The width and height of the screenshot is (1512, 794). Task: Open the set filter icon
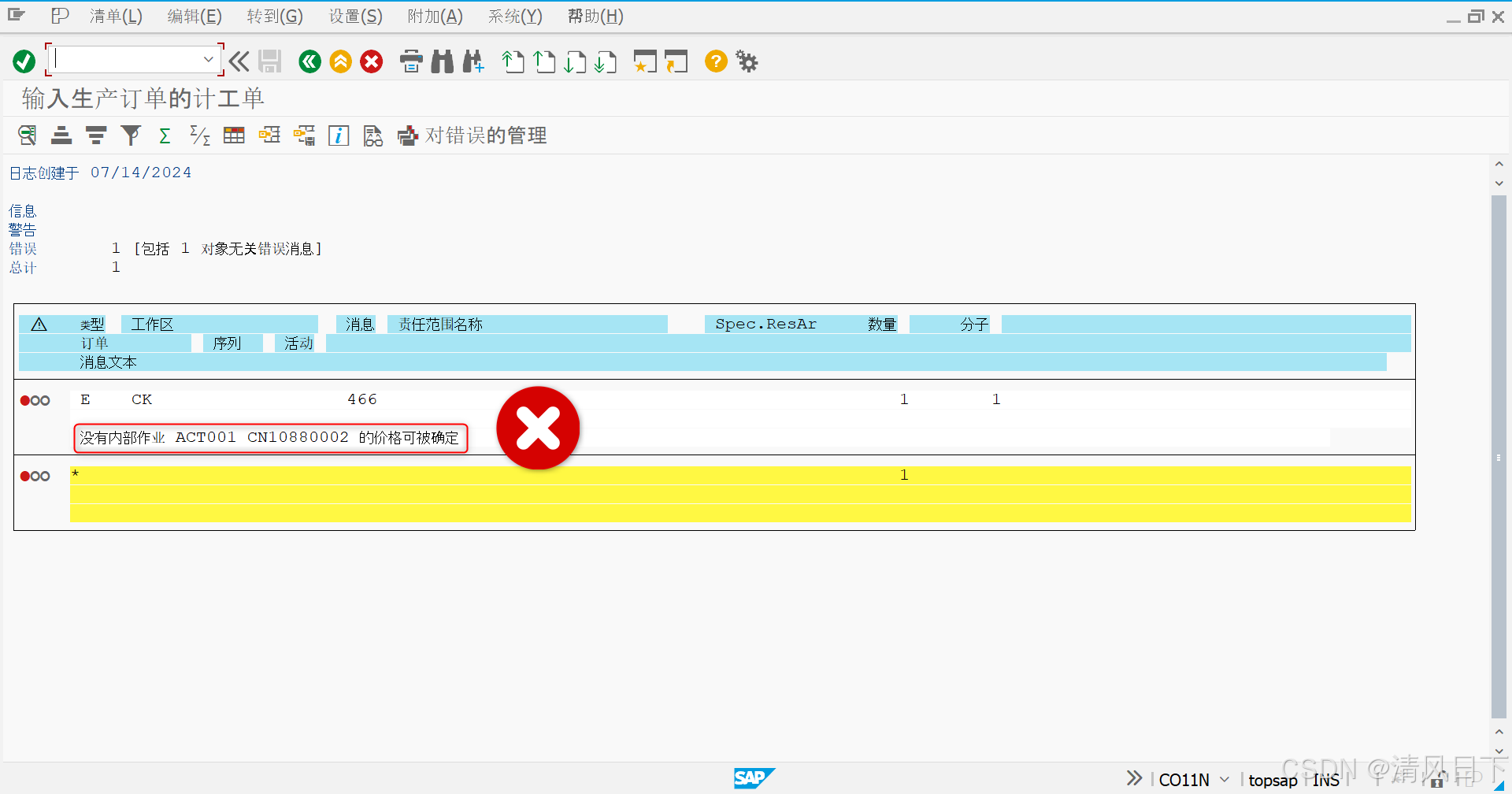click(131, 135)
